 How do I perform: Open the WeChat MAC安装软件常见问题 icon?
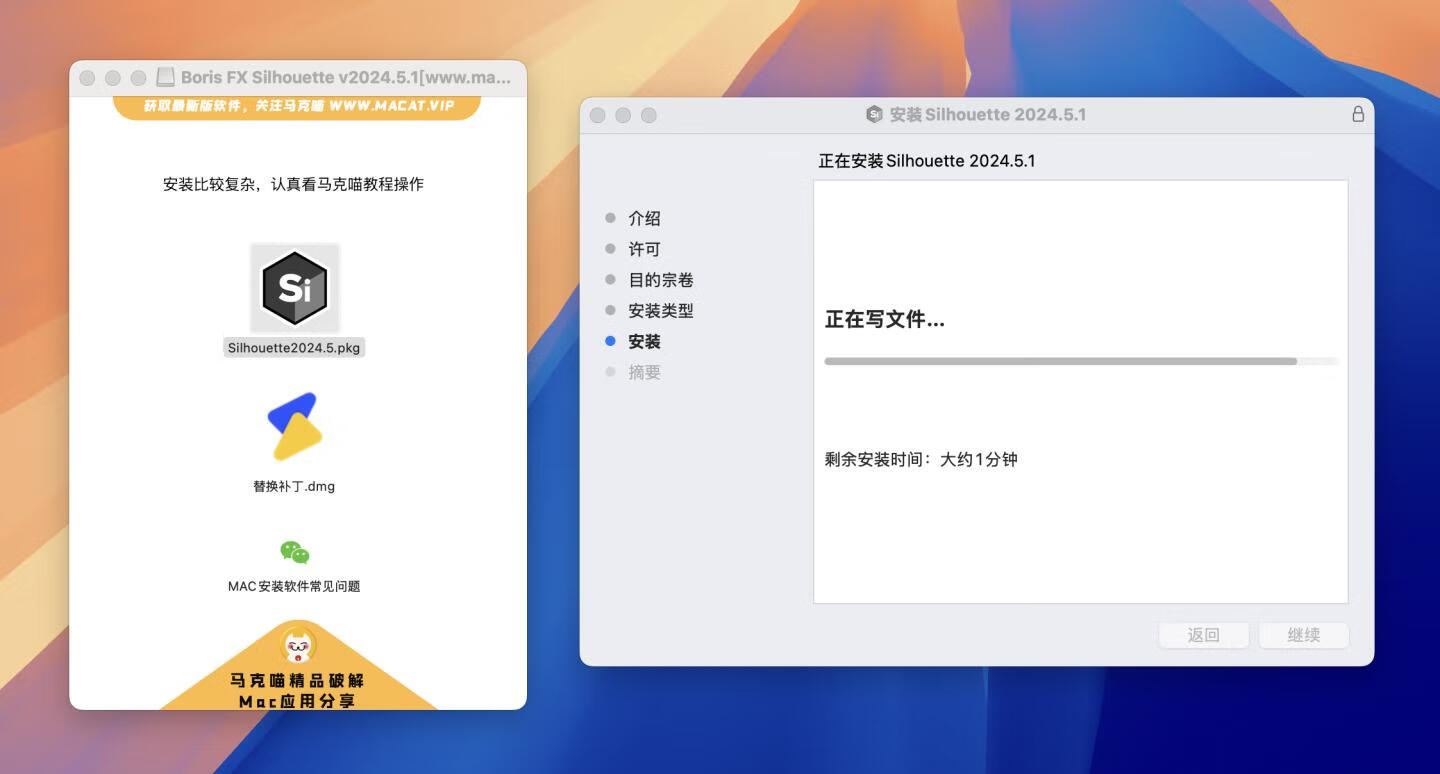[x=294, y=552]
